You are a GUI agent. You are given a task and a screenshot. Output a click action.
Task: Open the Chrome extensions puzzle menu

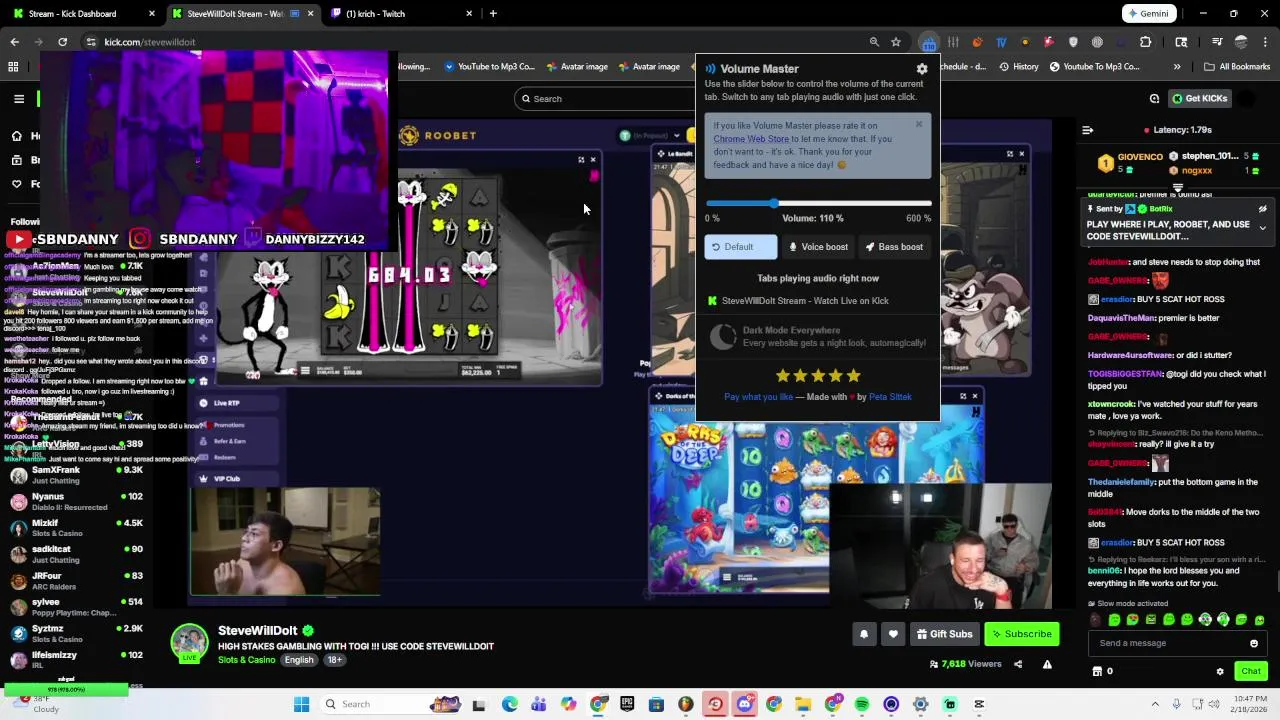(1146, 42)
